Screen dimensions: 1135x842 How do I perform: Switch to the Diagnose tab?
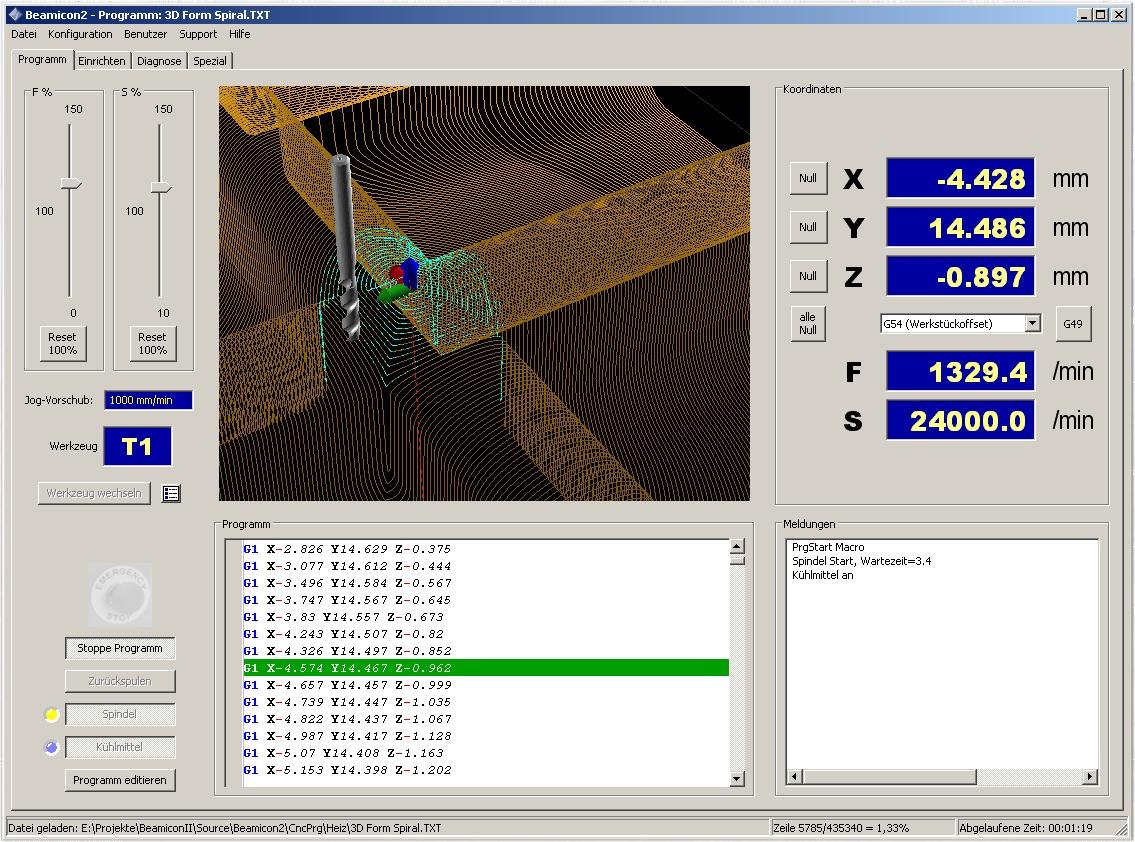point(159,61)
